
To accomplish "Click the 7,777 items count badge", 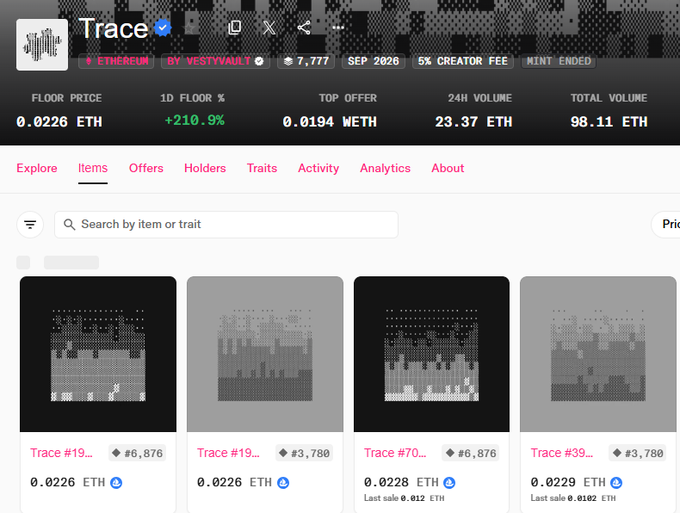I will (x=306, y=61).
